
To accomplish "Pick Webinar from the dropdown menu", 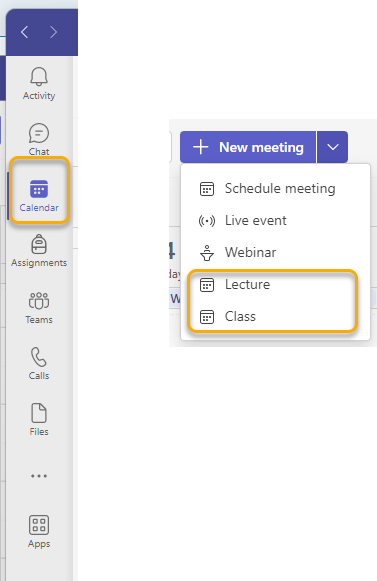I will pos(275,253).
